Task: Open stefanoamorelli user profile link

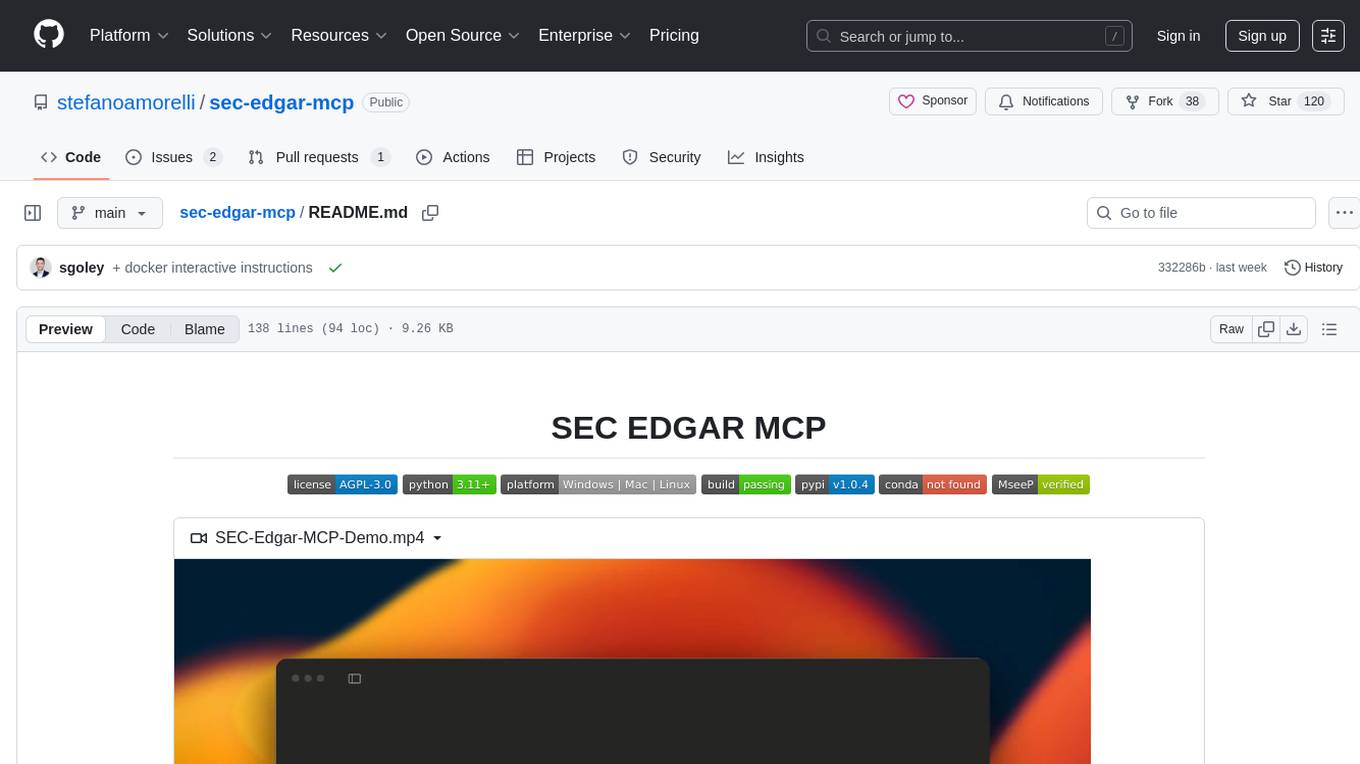Action: click(x=127, y=102)
